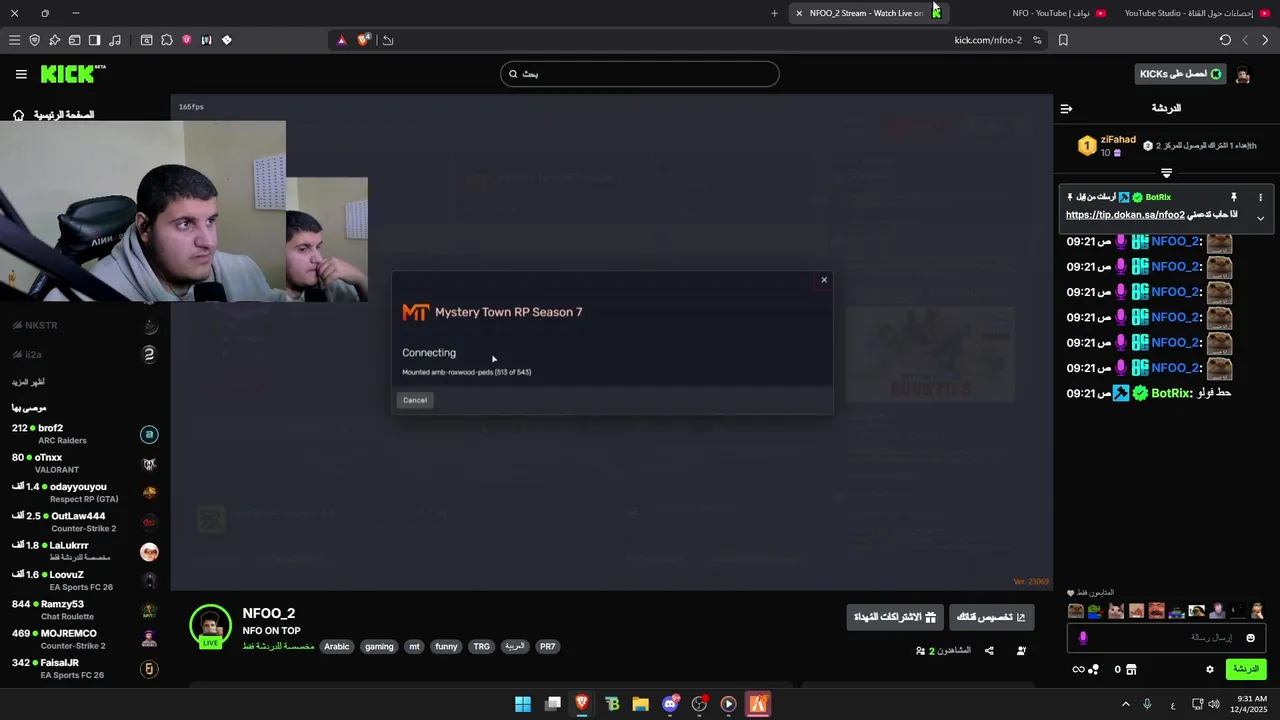Switch to the NFO YouTube tab
Image resolution: width=1280 pixels, height=720 pixels.
click(1058, 13)
